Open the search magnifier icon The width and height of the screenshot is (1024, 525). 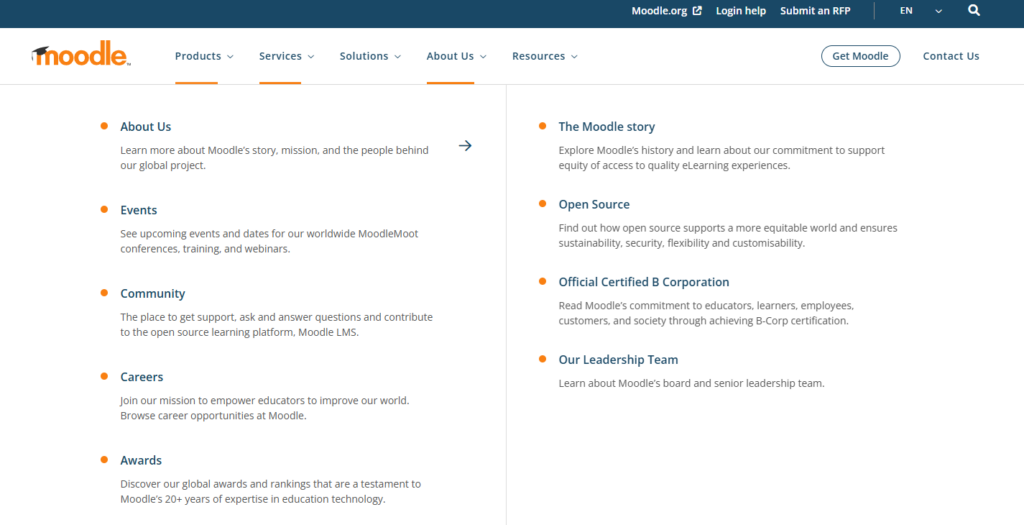(x=974, y=10)
